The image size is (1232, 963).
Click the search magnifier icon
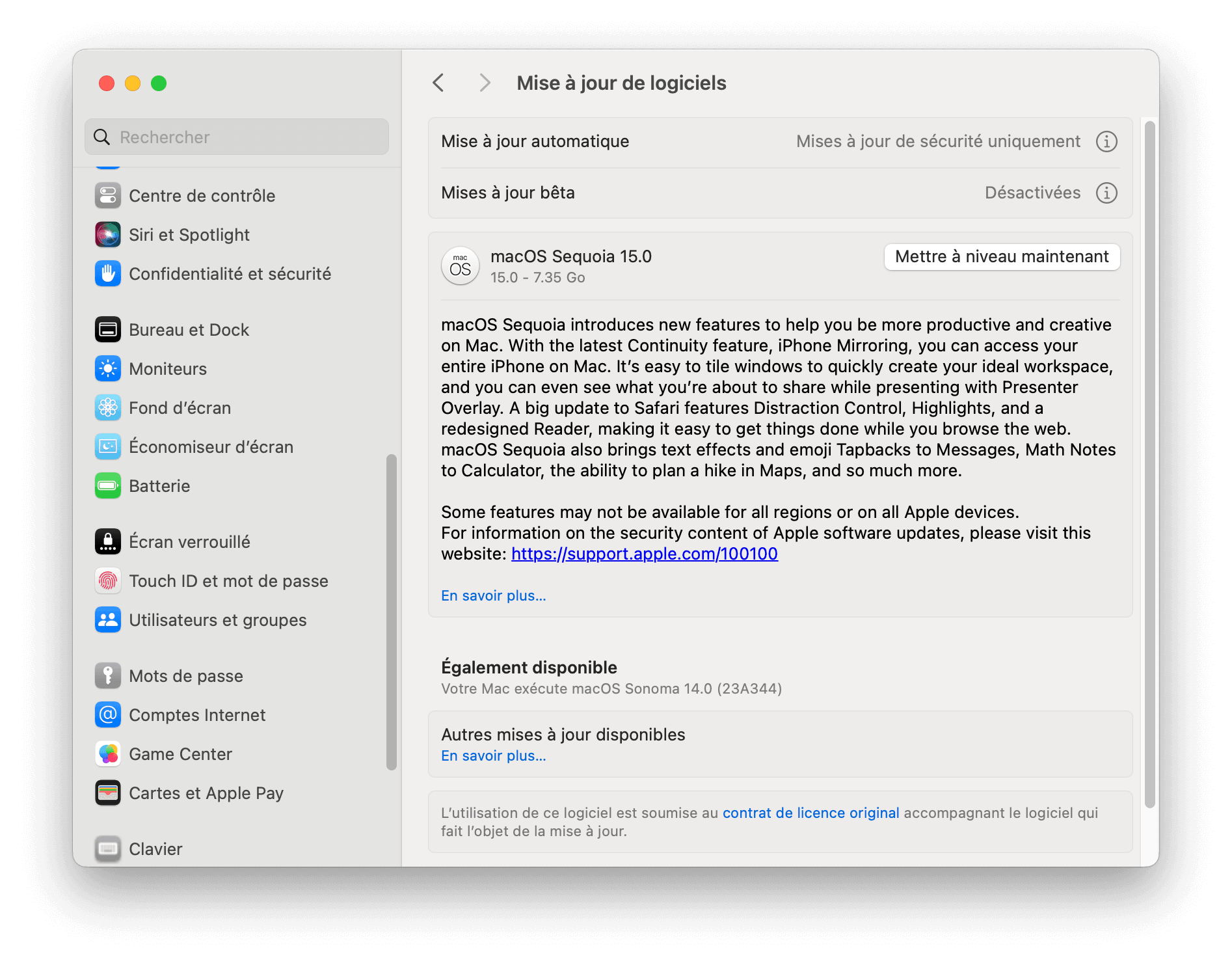[x=102, y=137]
